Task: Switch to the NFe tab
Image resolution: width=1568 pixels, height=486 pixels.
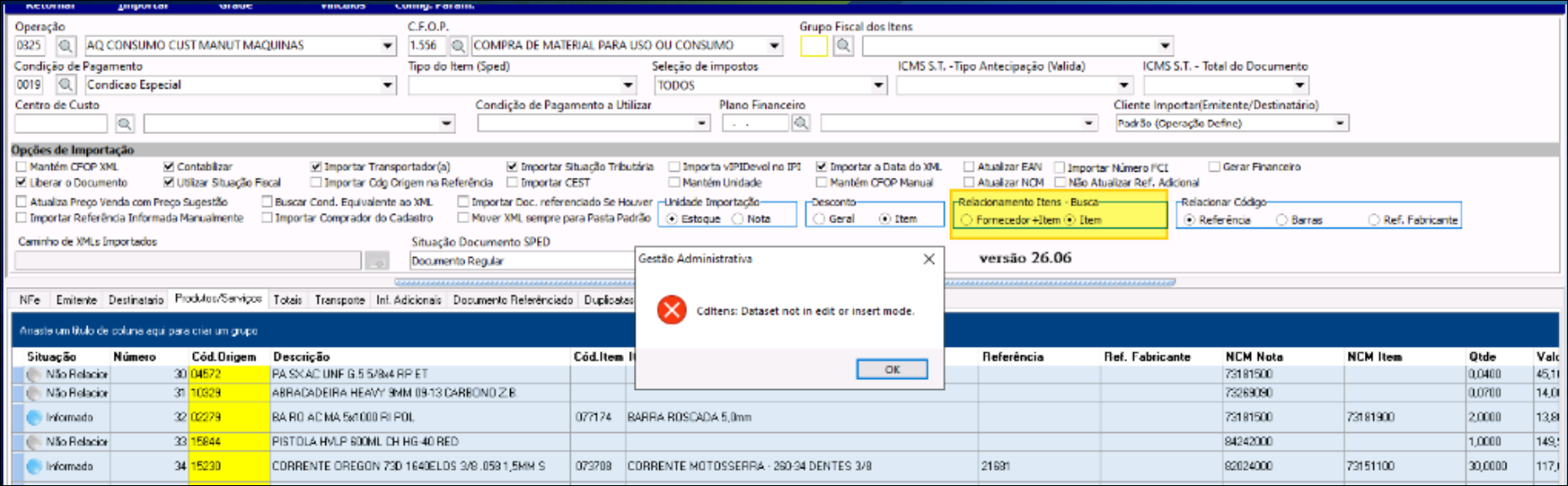Action: point(30,300)
